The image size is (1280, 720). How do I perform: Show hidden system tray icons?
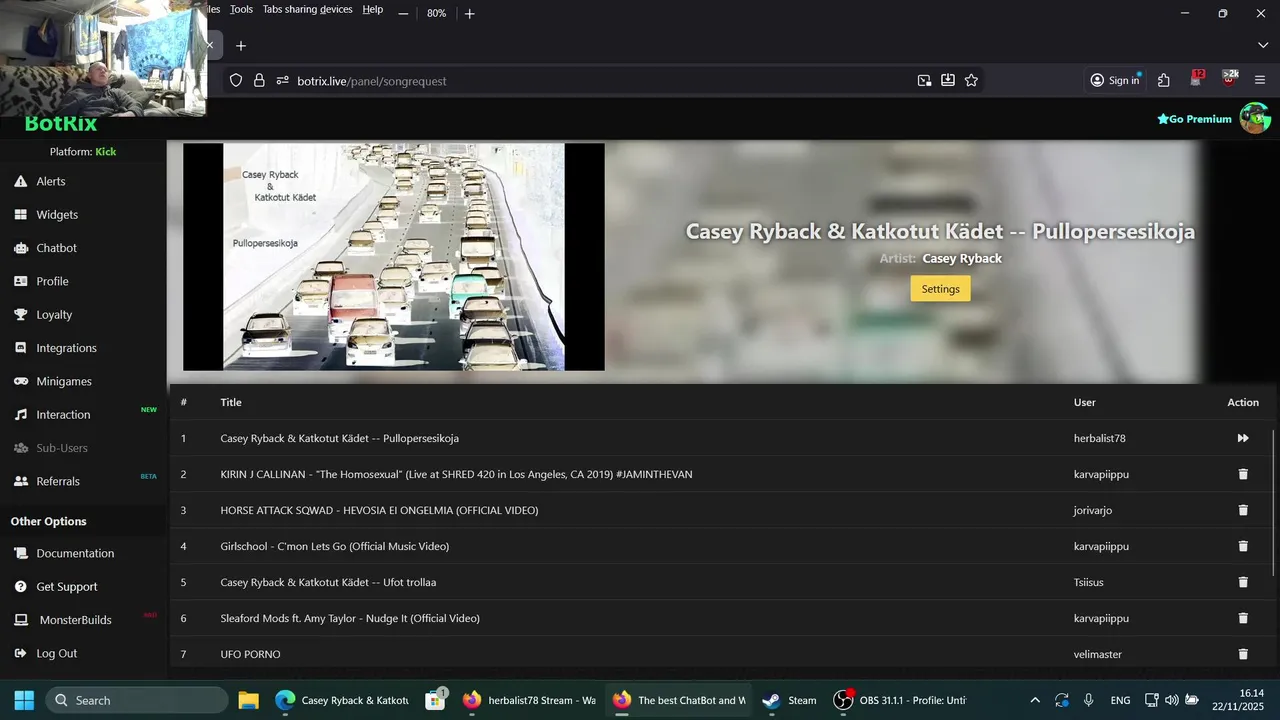1035,700
